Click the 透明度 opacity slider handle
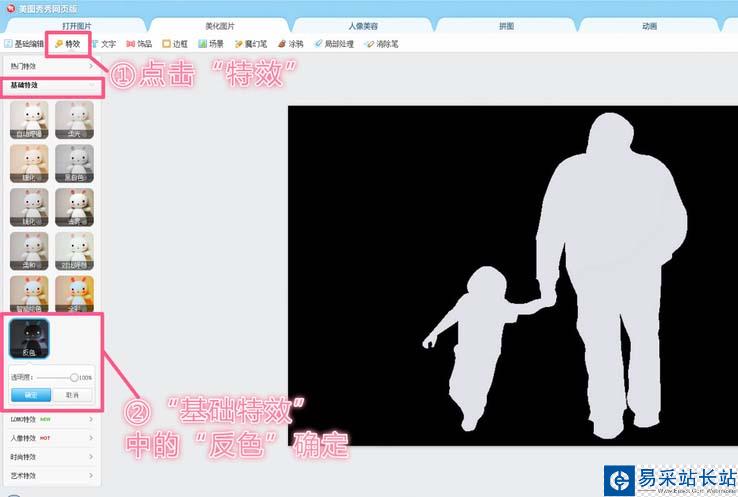 (x=74, y=377)
